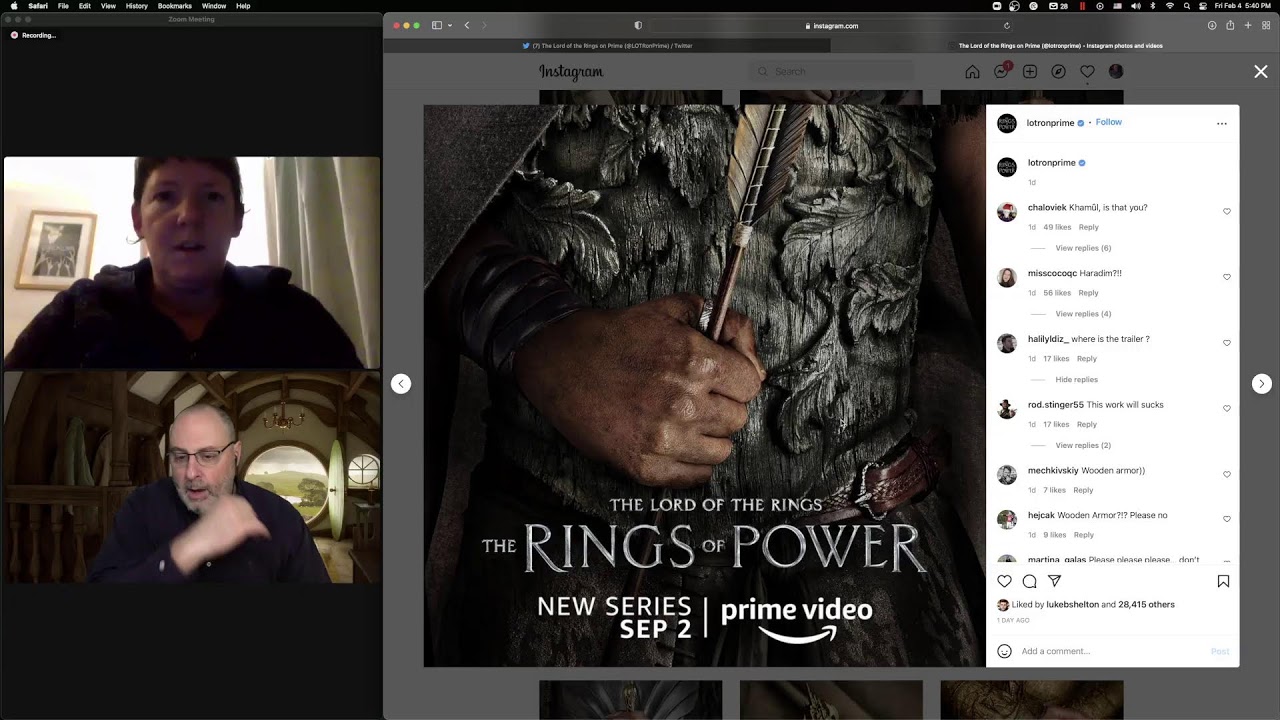Image resolution: width=1280 pixels, height=720 pixels.
Task: Open lukebshelton profile from Liked by
Action: [x=1072, y=604]
